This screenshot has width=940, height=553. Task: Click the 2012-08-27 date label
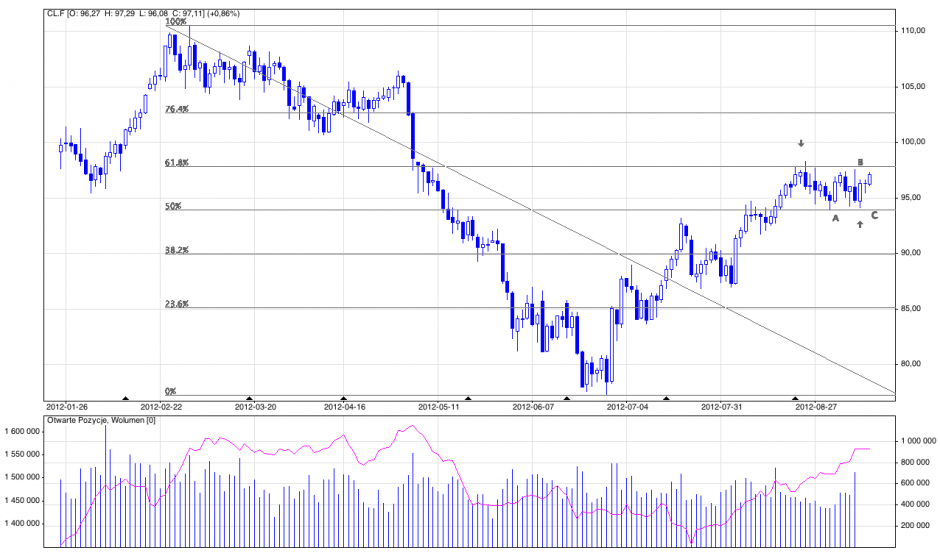pos(815,408)
